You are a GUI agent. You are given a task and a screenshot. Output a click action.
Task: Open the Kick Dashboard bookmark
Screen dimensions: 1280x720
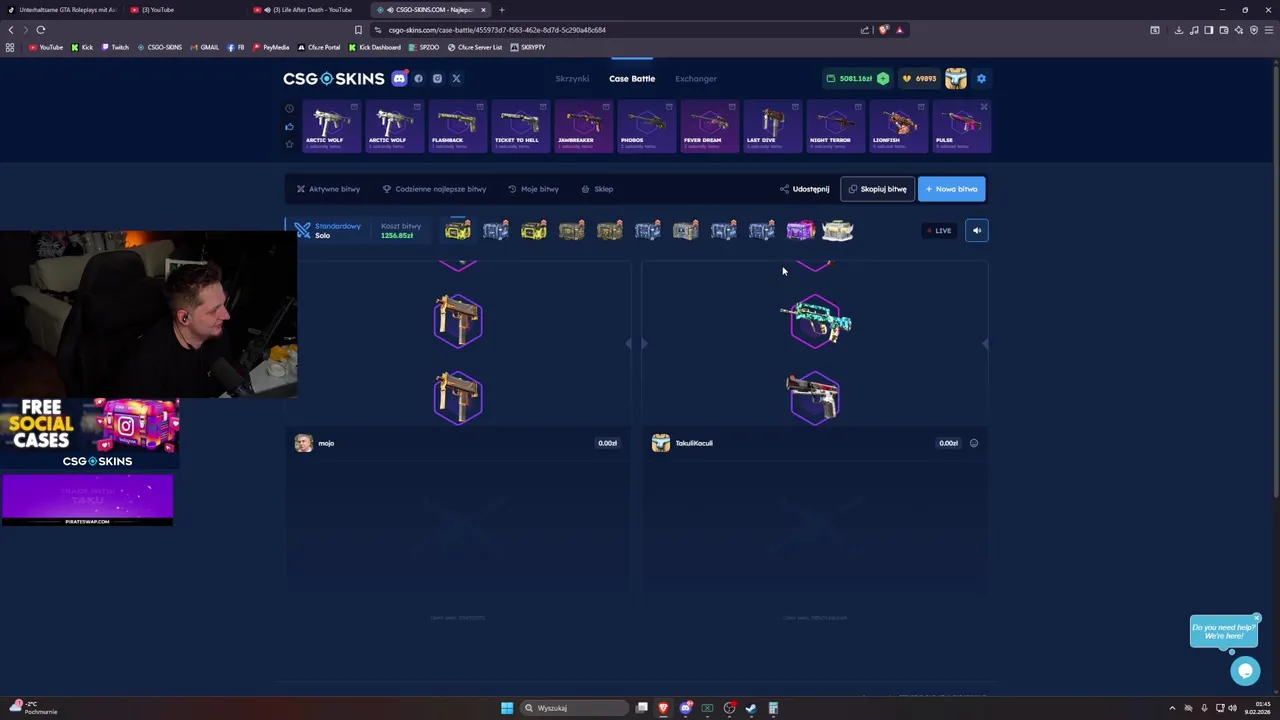tap(375, 47)
